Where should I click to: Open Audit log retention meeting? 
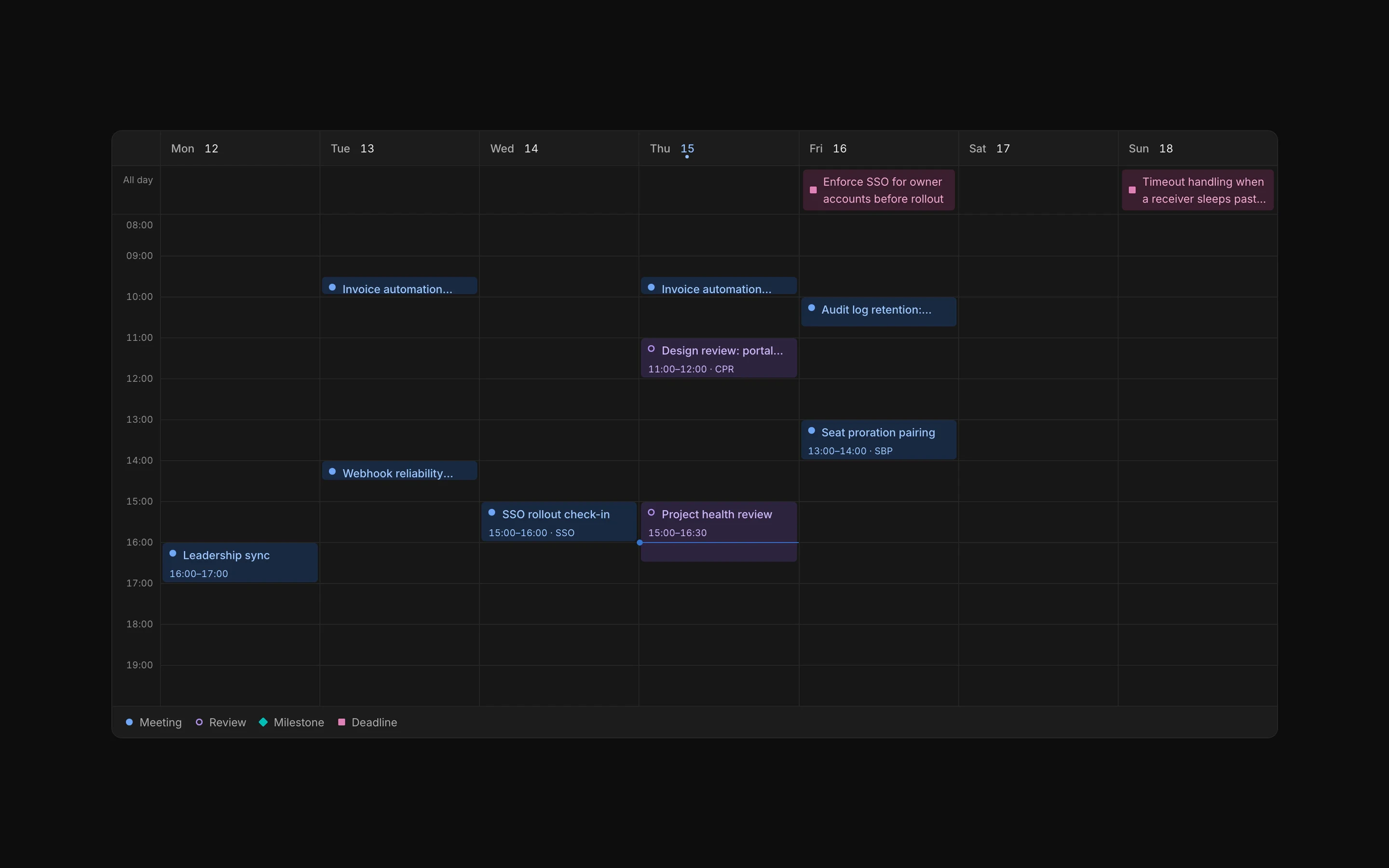[x=879, y=312]
